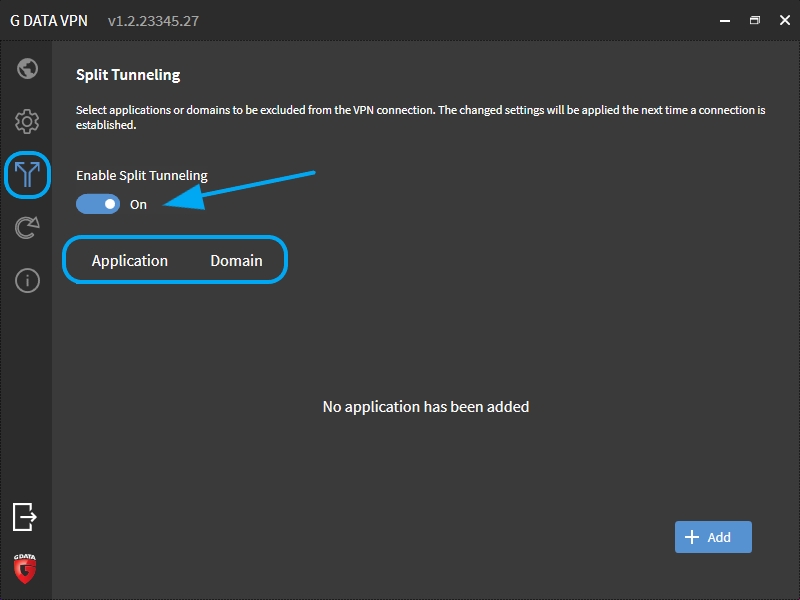Viewport: 800px width, 600px height.
Task: Click the G DATA shield logo
Action: 24,568
